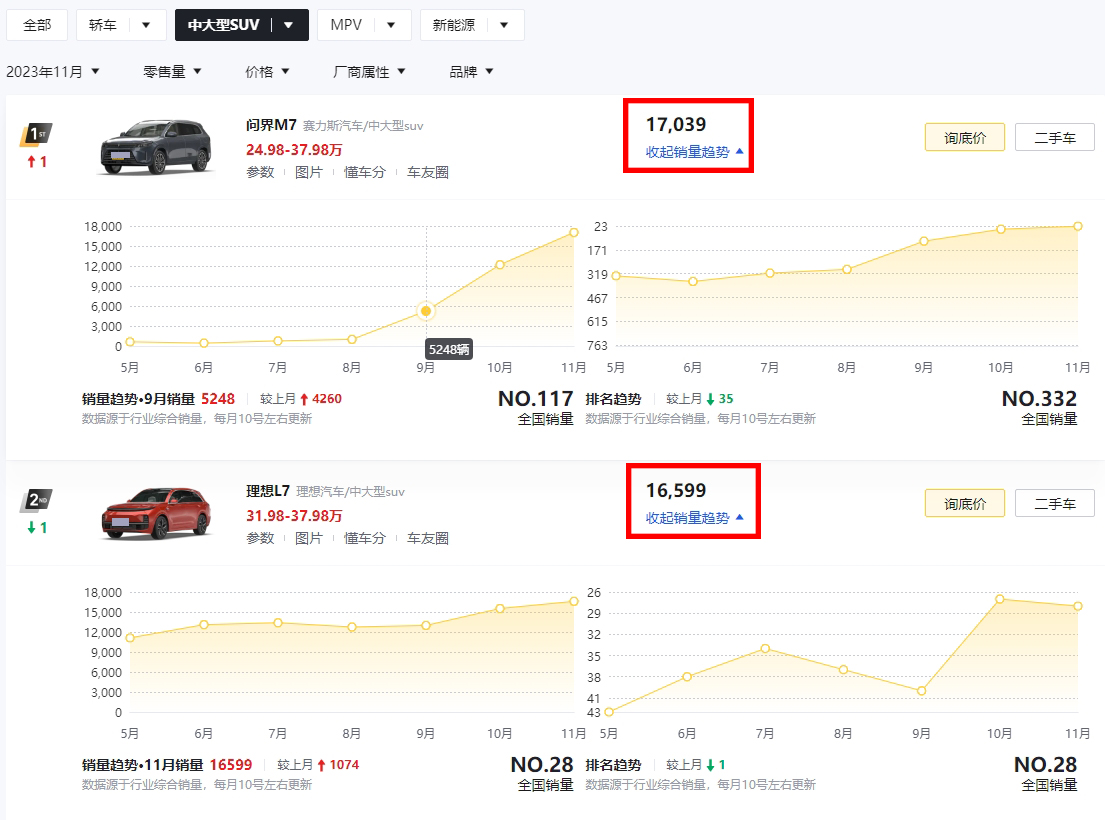The width and height of the screenshot is (1105, 820).
Task: Open 车友圈 for 问界M7
Action: point(428,173)
